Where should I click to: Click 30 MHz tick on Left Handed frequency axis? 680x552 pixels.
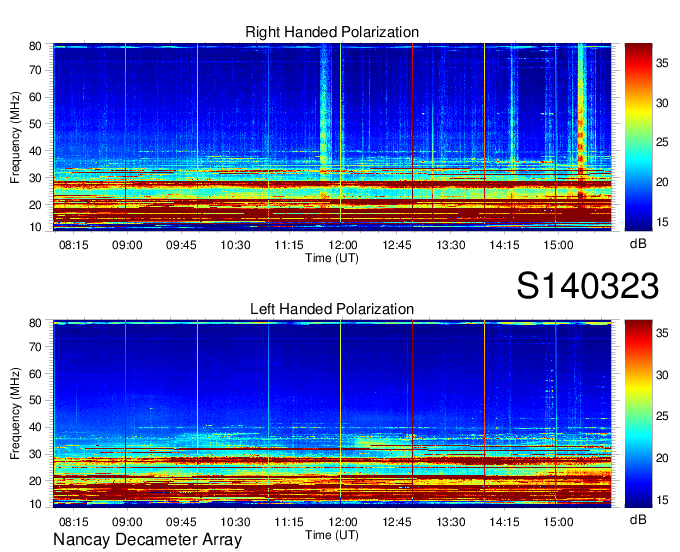point(35,454)
